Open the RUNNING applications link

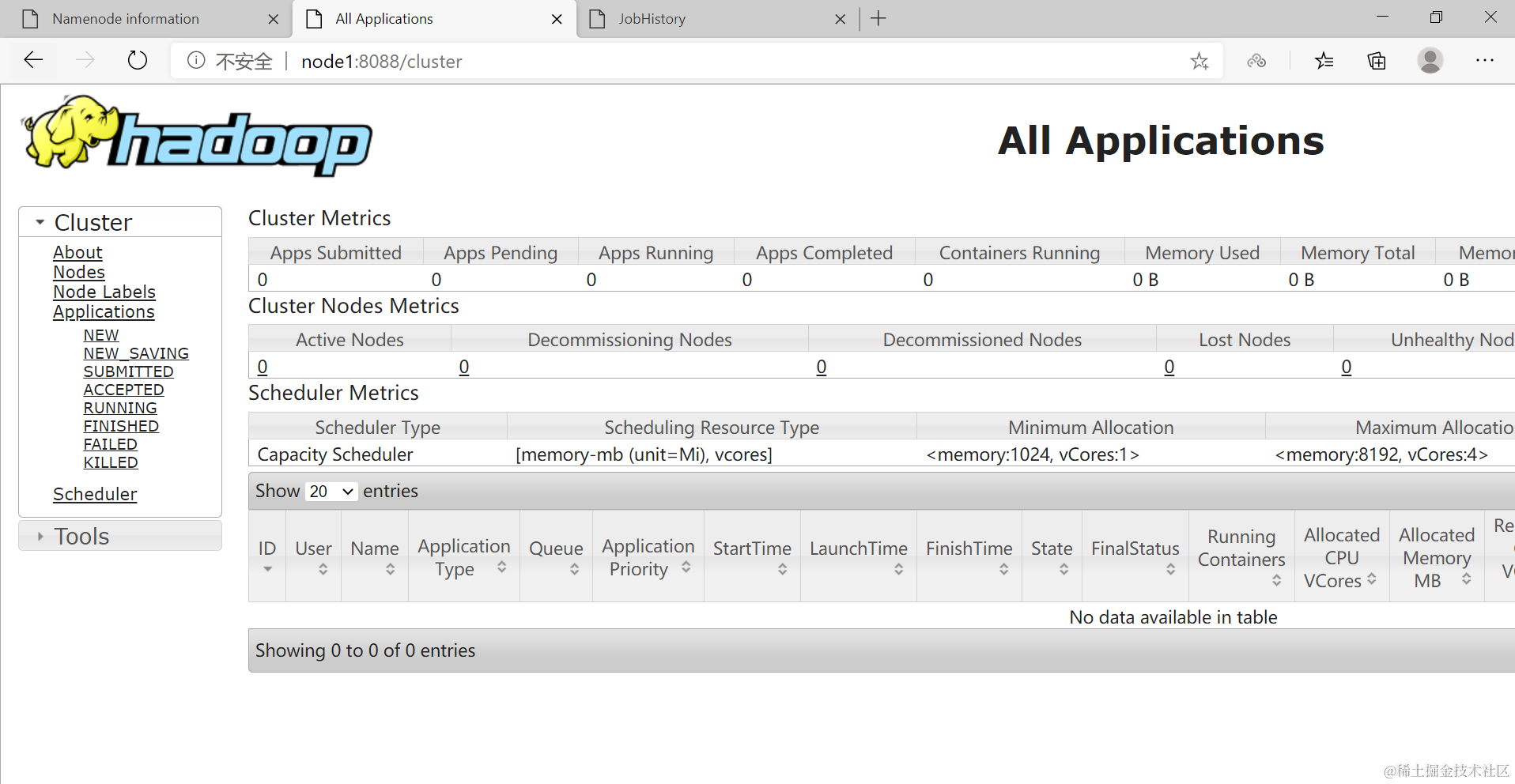119,408
